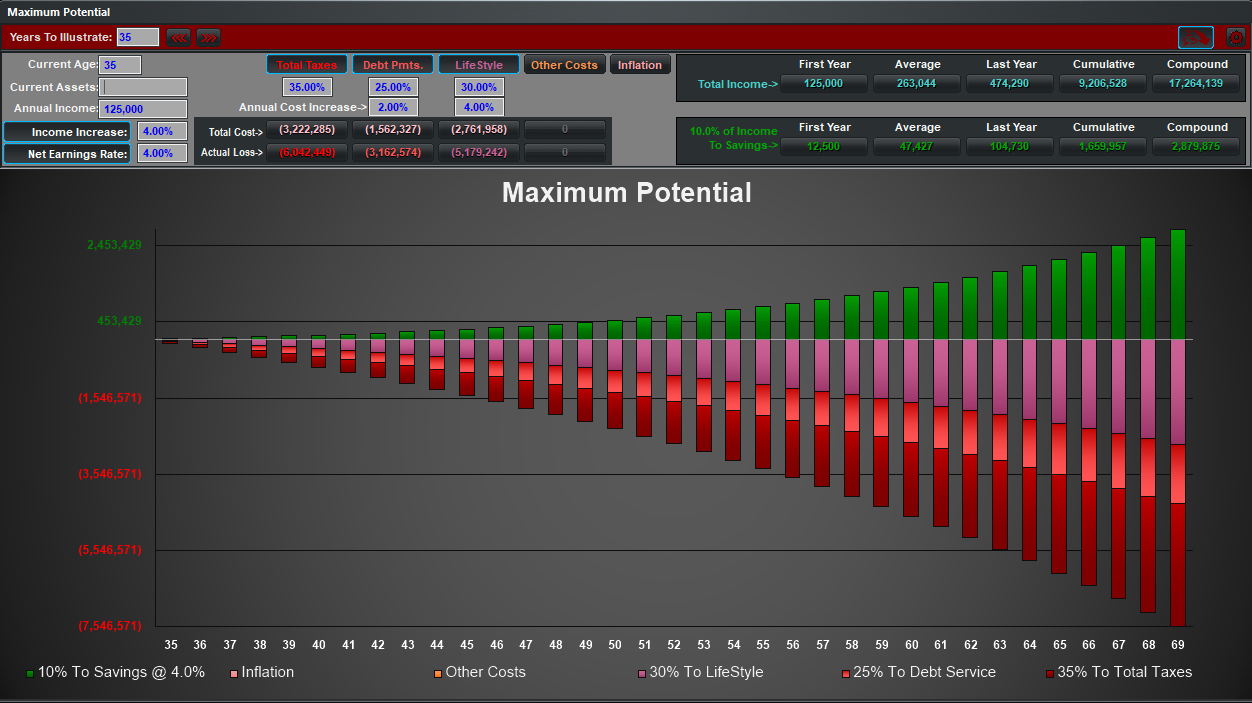
Task: Select Total Cost value (1,562,327)
Action: (393, 130)
